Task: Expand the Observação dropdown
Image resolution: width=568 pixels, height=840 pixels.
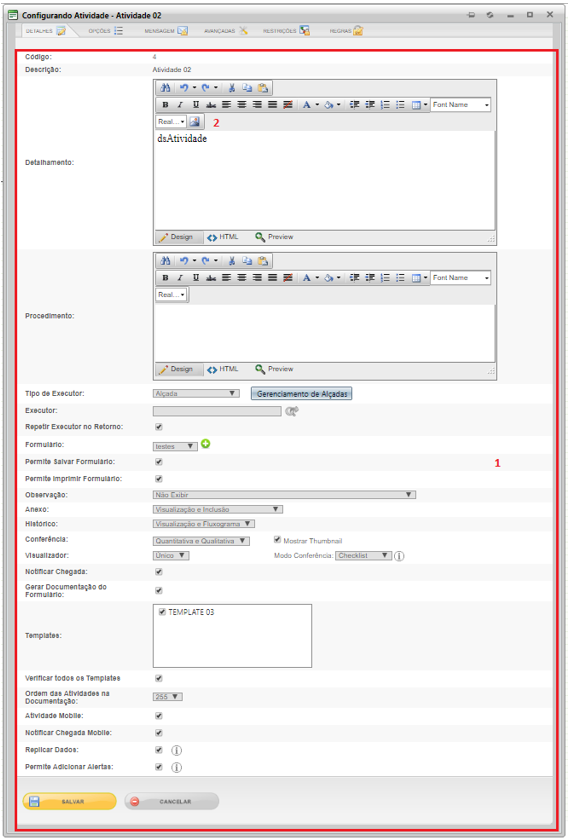Action: click(x=284, y=495)
